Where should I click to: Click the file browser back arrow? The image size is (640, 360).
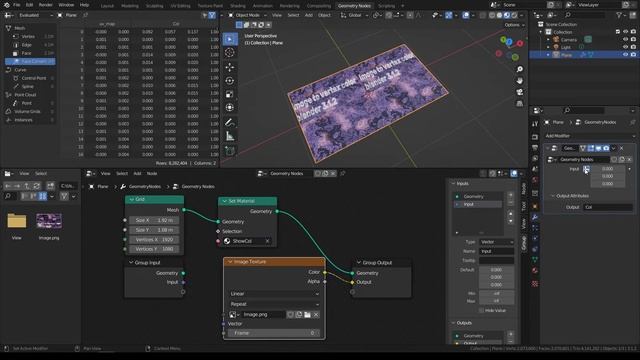click(x=8, y=186)
